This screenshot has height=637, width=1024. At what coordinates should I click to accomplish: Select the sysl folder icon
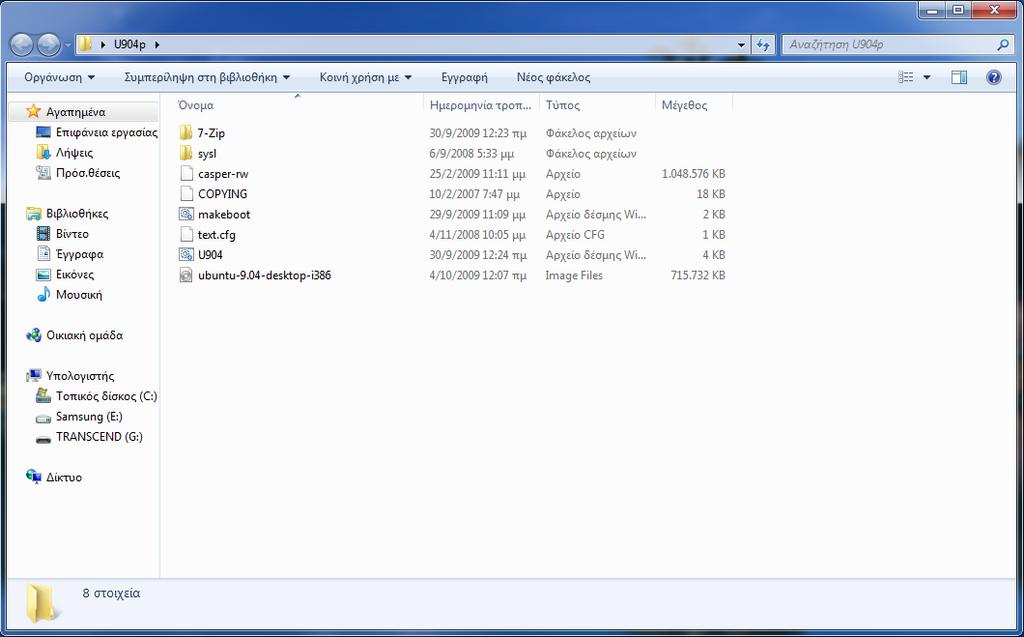point(186,154)
